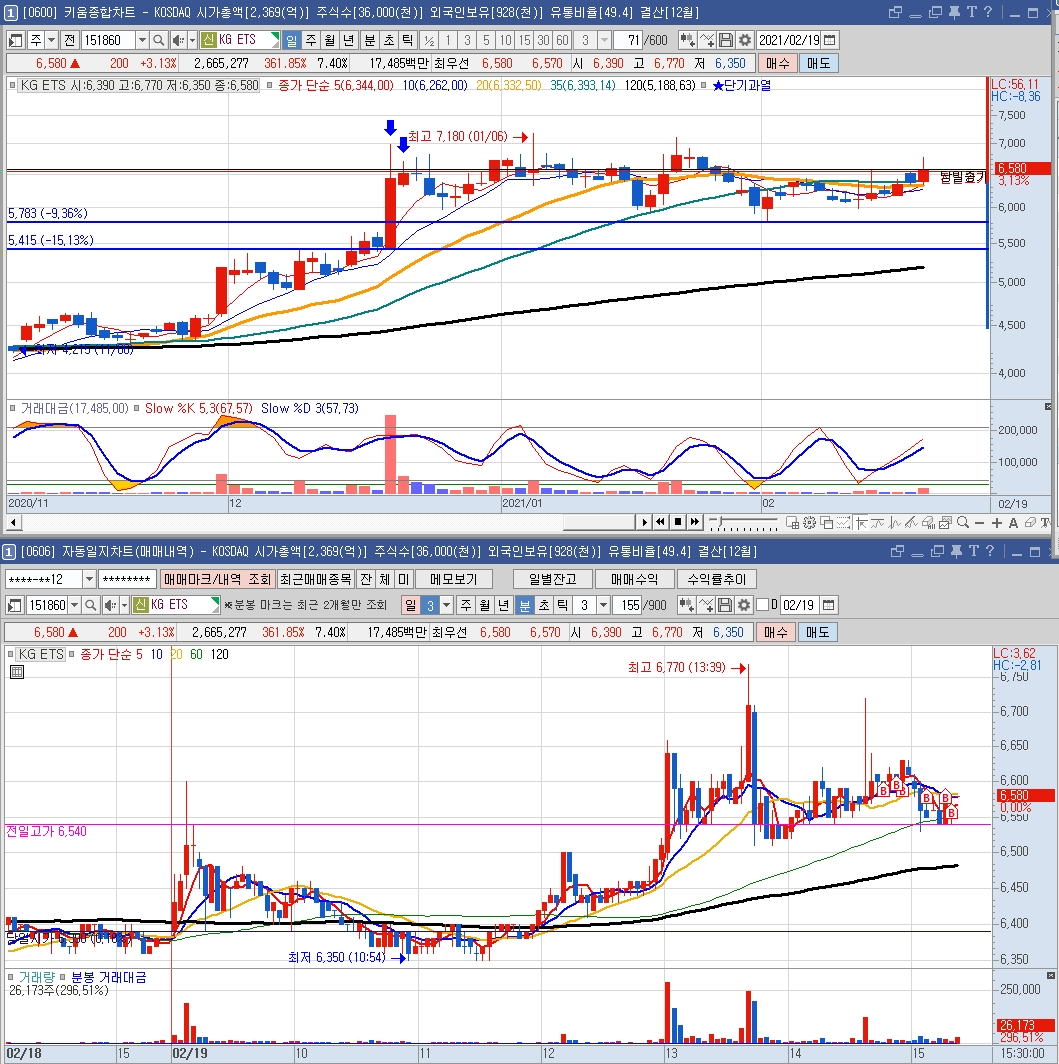
Task: Click 매매수익 button
Action: click(634, 579)
